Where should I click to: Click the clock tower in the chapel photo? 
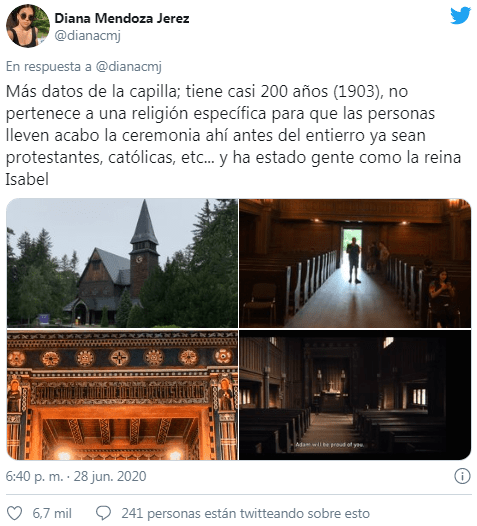tap(144, 248)
